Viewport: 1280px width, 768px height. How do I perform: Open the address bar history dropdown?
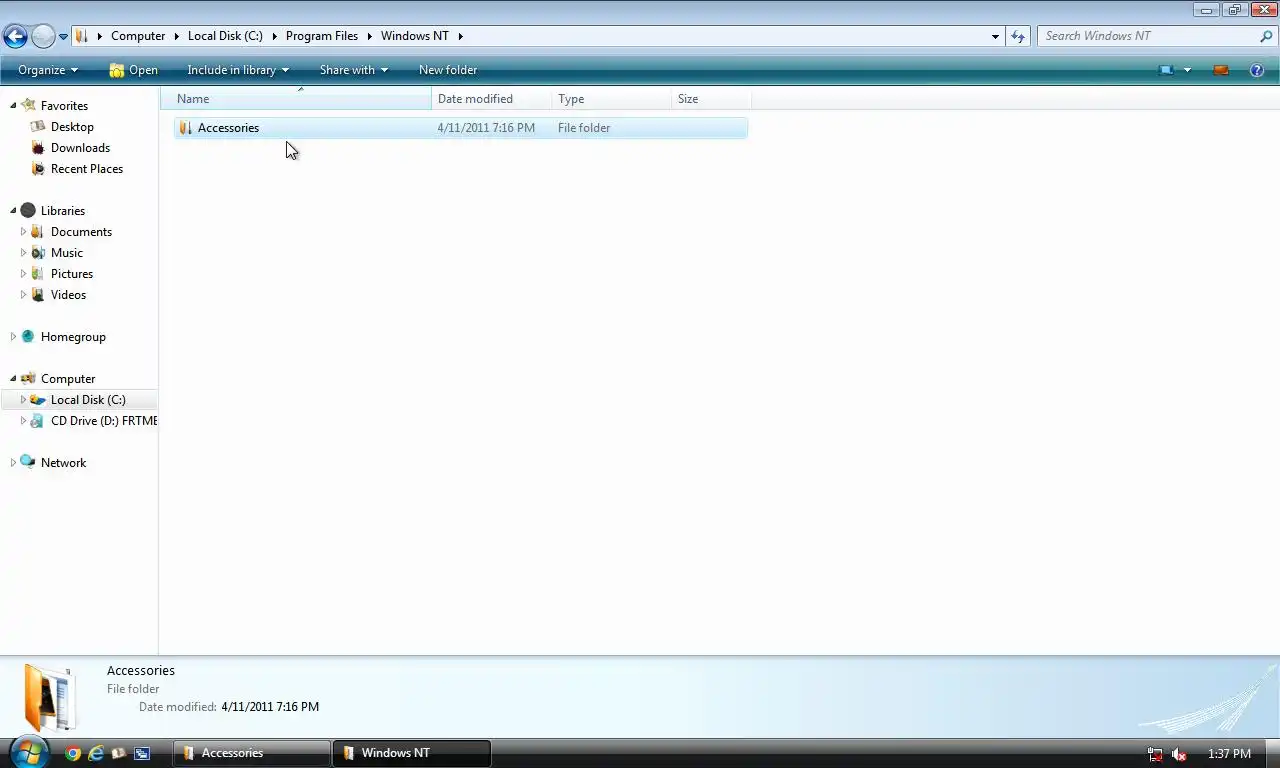995,36
